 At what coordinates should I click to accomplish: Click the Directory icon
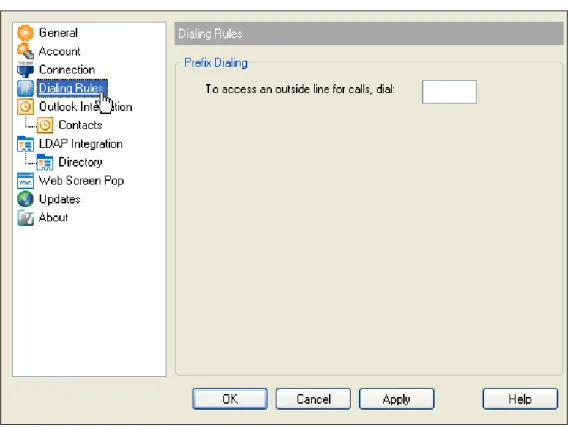point(45,162)
